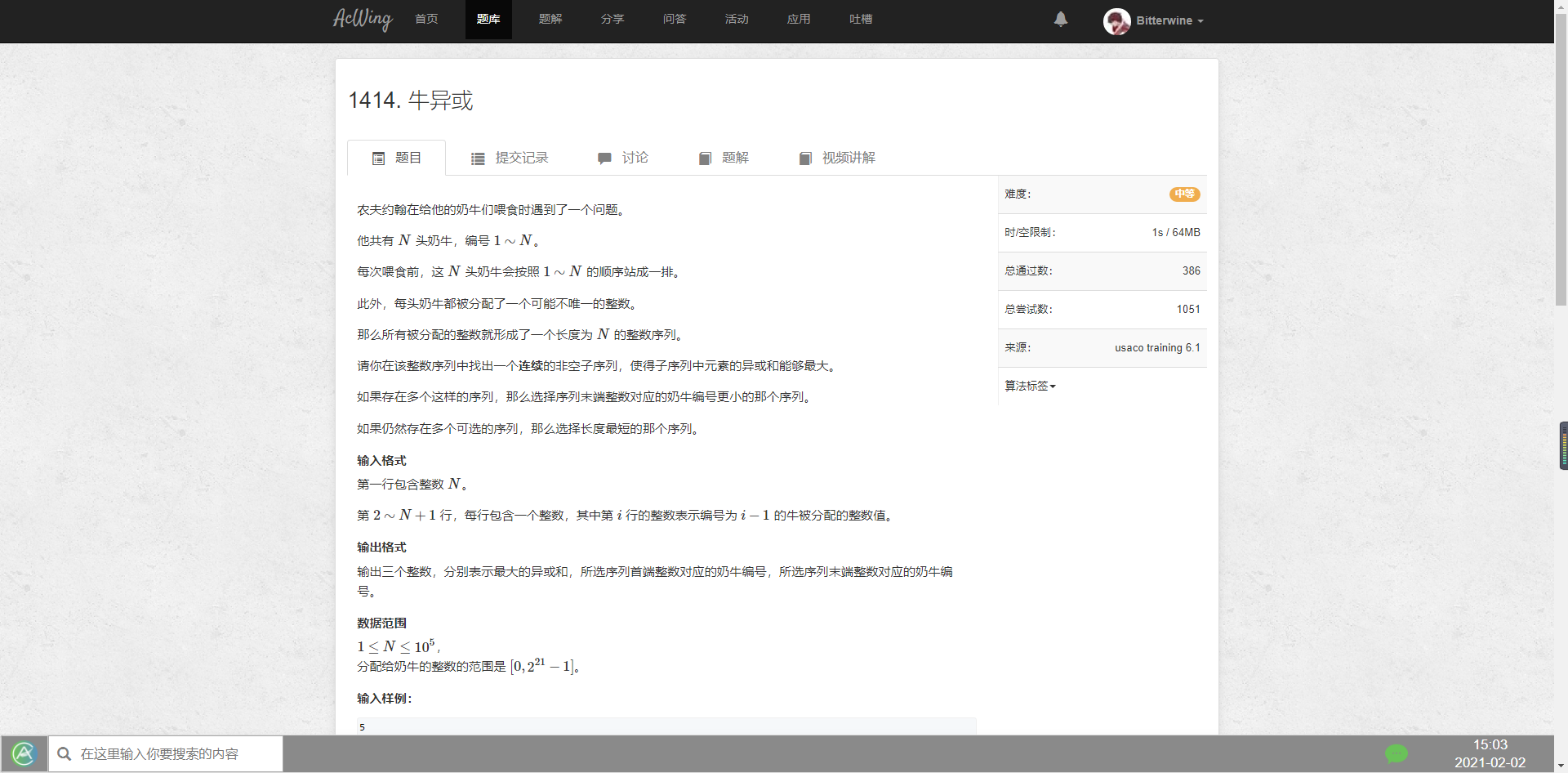Open 问答 in navigation bar
The image size is (1568, 773).
click(675, 19)
